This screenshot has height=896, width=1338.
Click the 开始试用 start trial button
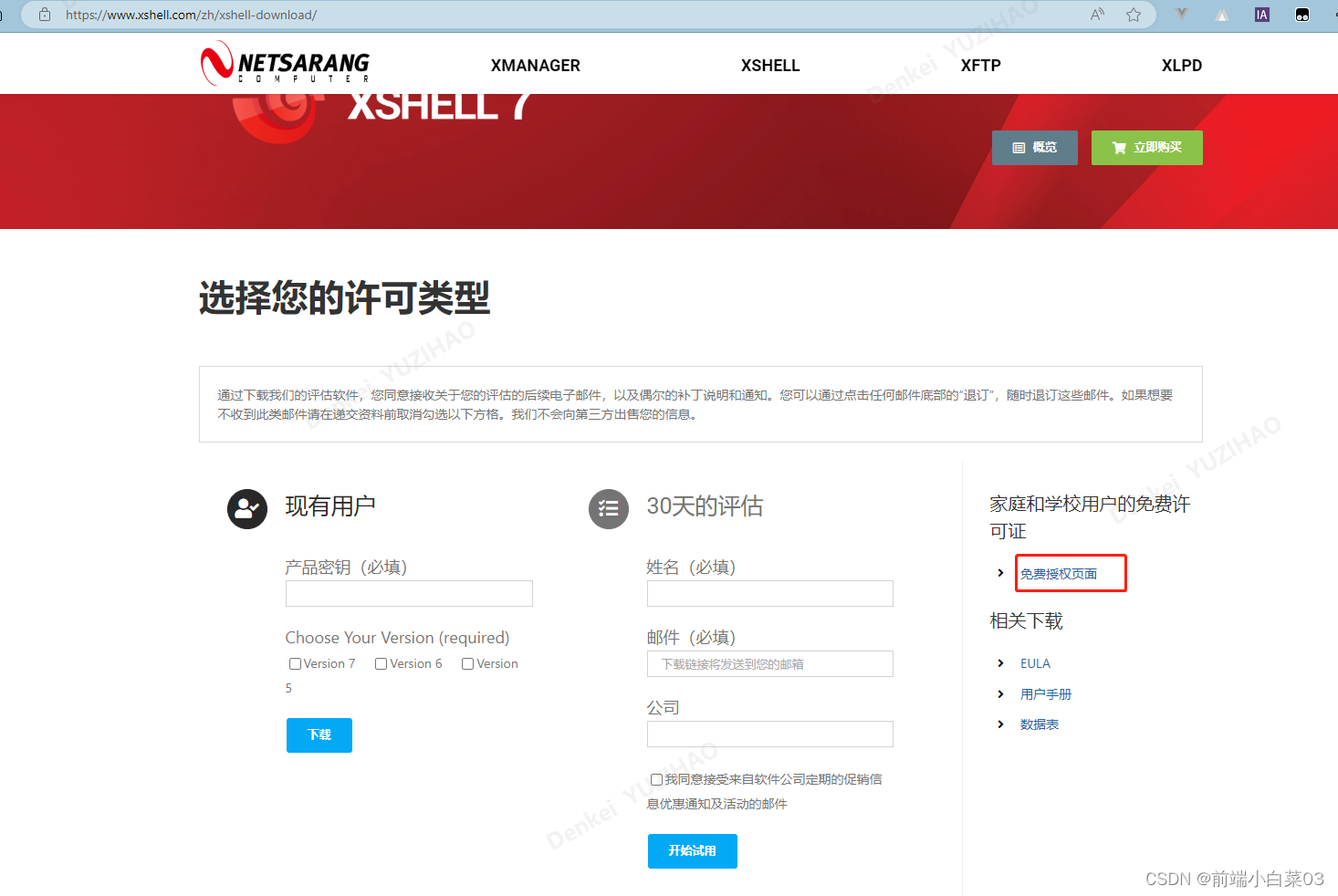click(x=693, y=851)
